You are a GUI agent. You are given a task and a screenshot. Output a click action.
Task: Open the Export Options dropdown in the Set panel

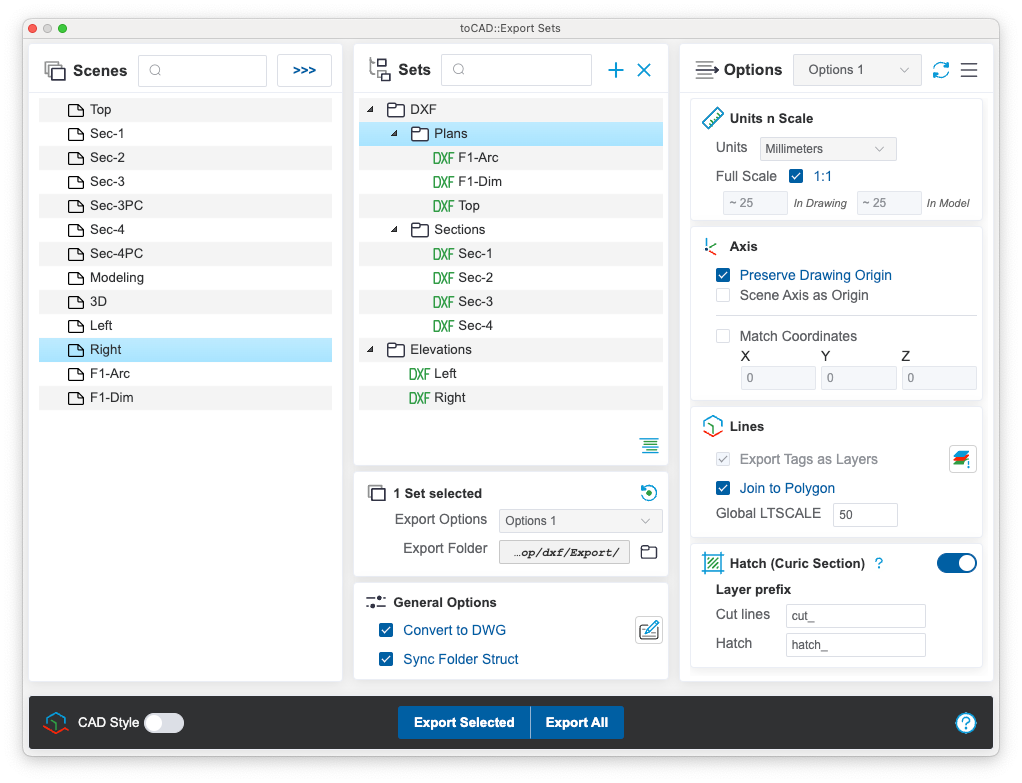tap(579, 520)
